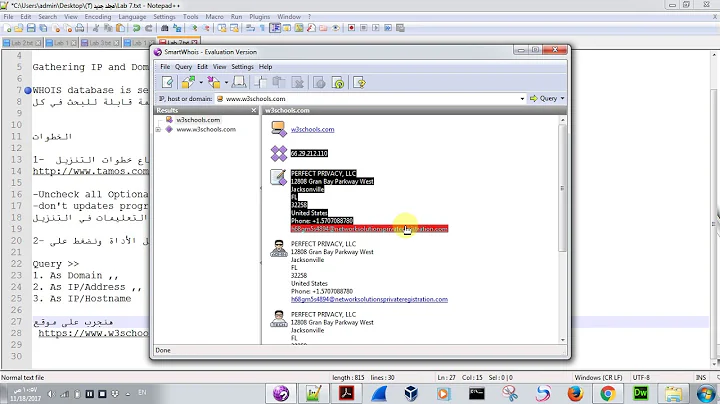Open the Encoding menu in Notepad++

point(98,17)
